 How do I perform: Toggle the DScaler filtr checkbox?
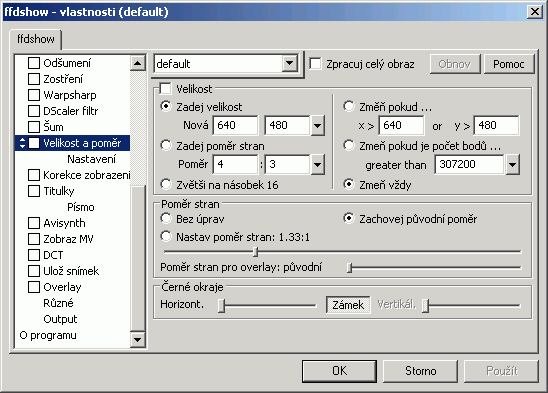coord(34,111)
